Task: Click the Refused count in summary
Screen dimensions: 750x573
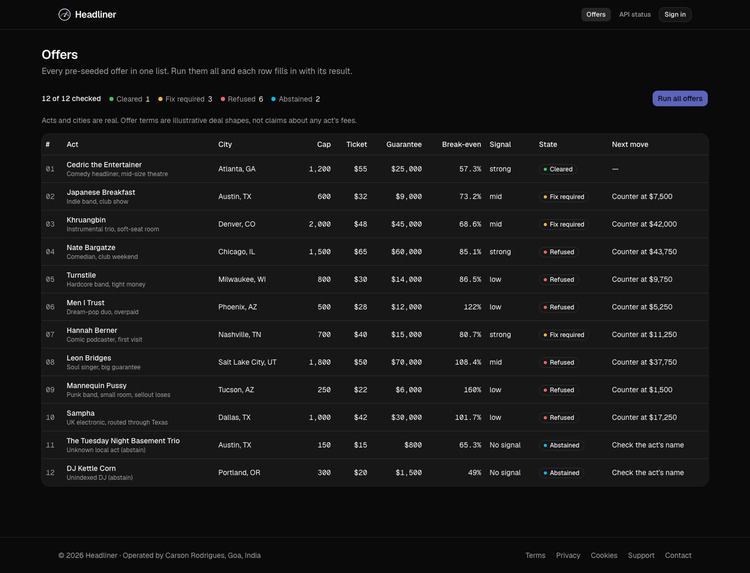Action: 242,99
